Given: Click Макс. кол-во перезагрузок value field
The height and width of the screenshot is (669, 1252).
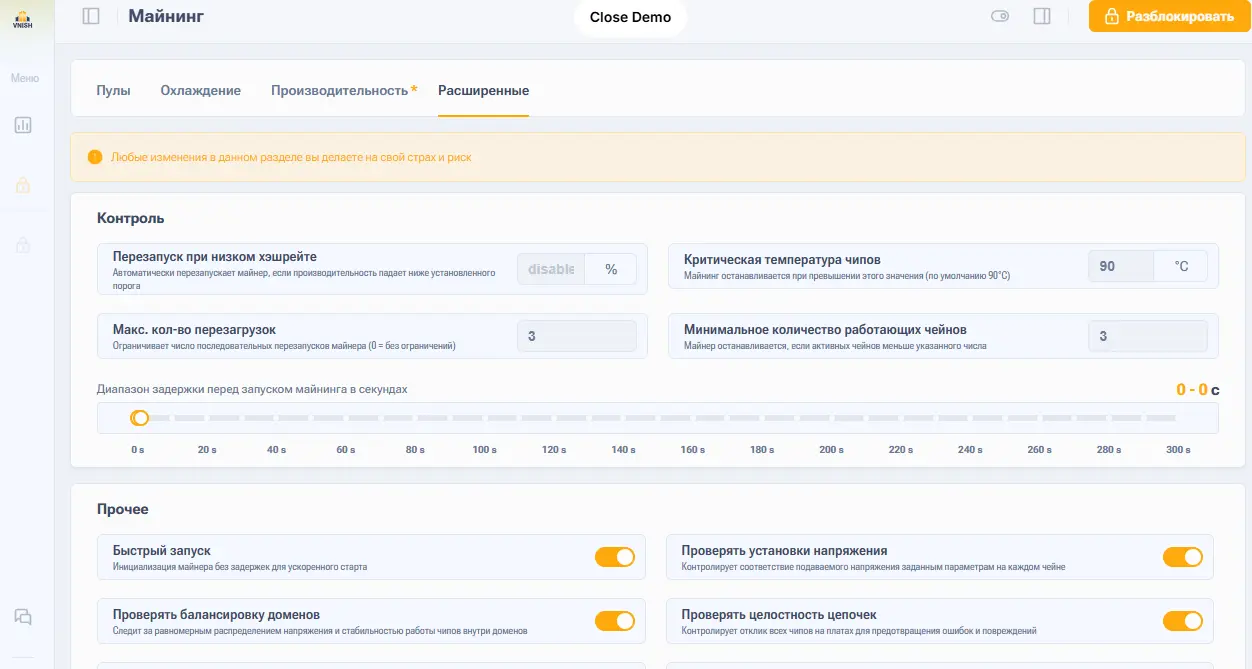Looking at the screenshot, I should pyautogui.click(x=576, y=335).
